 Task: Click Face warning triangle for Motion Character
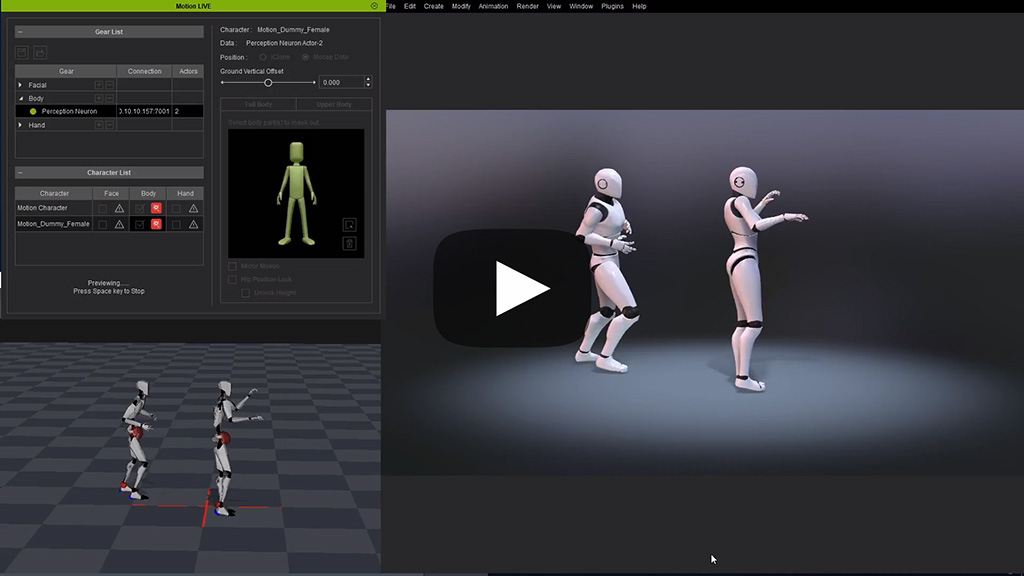coord(119,208)
